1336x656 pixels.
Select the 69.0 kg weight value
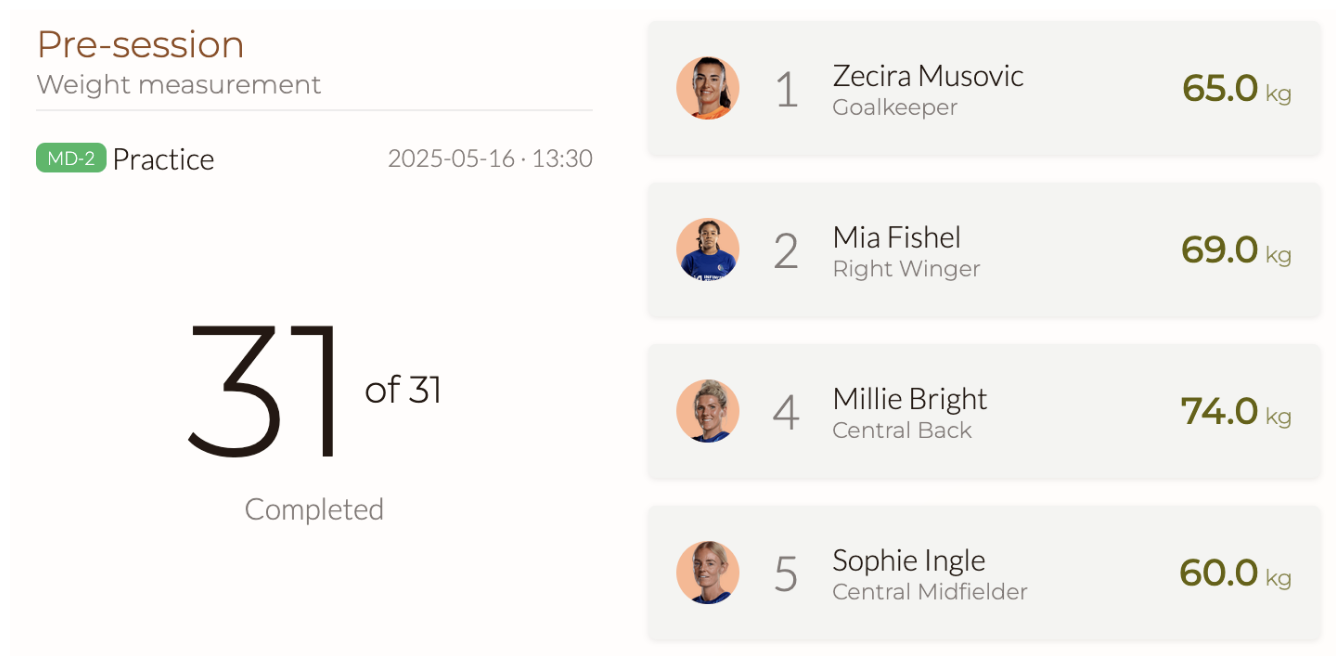1236,249
